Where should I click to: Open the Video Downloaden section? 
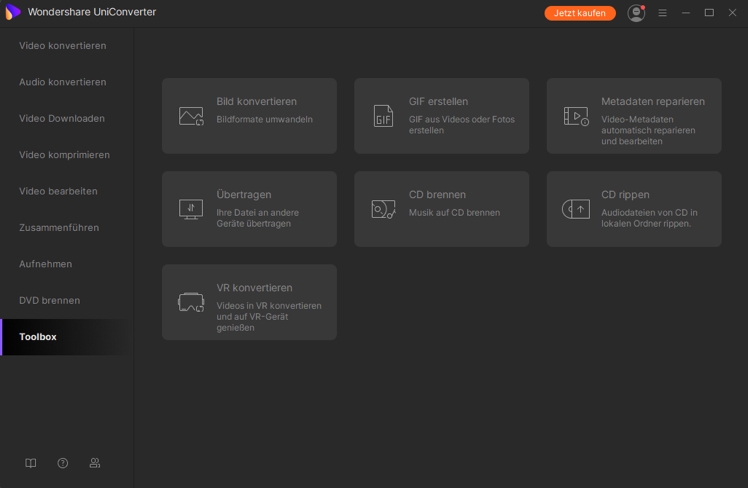click(x=61, y=118)
